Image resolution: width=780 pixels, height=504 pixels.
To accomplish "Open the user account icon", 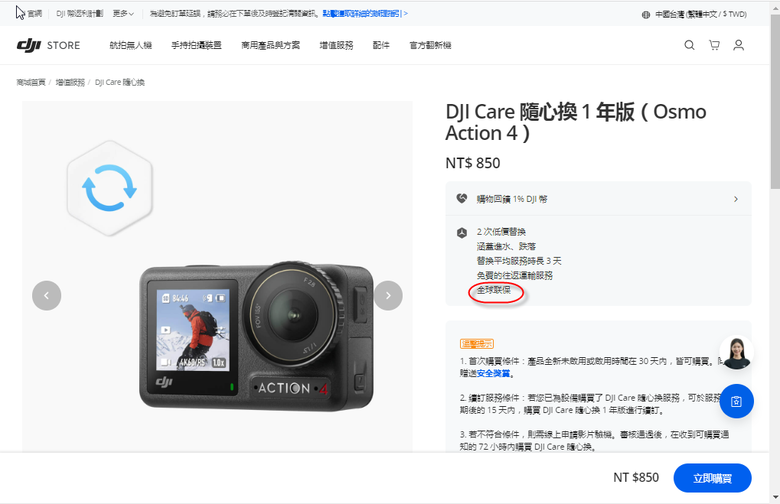I will click(739, 45).
